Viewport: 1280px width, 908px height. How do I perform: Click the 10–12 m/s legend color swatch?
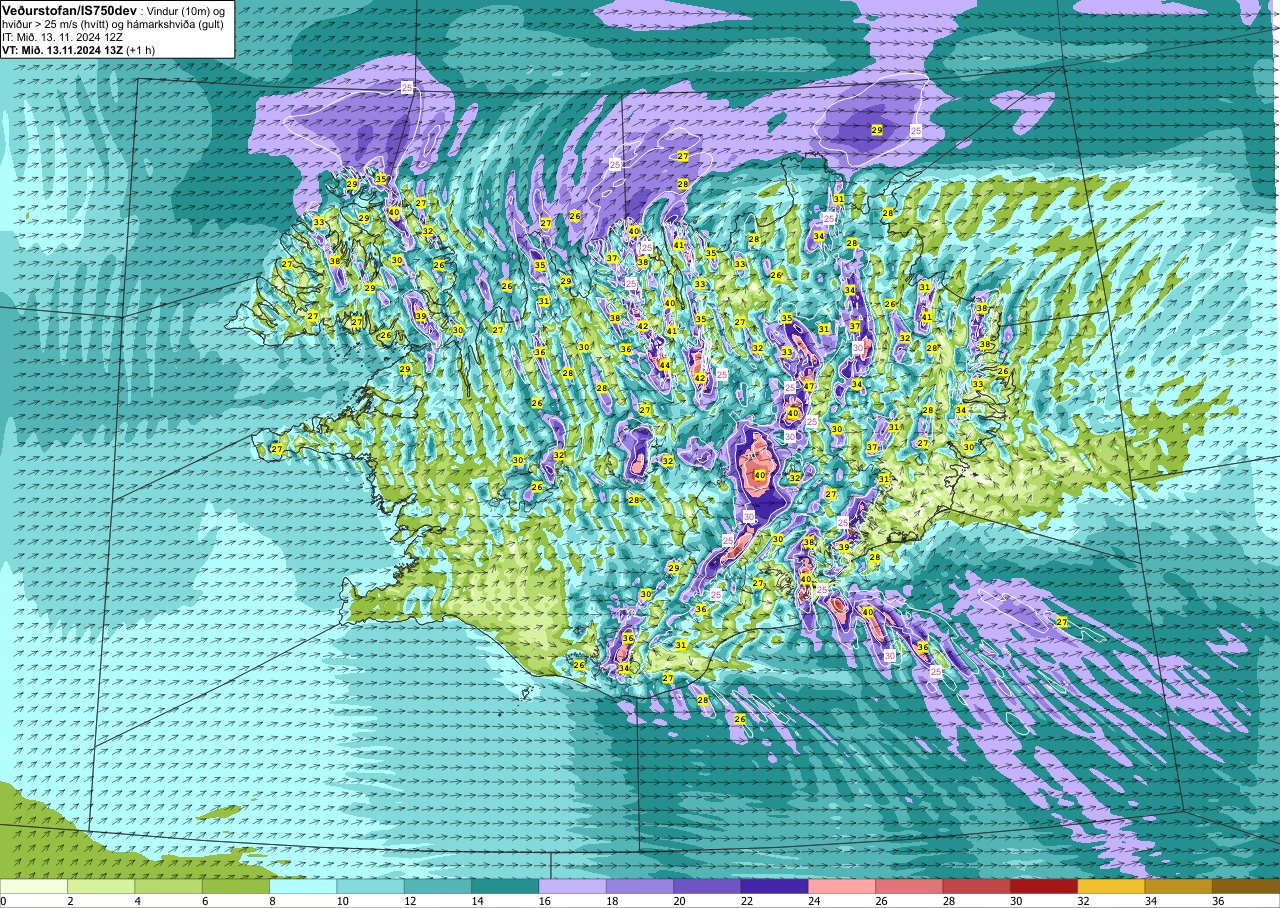[x=370, y=886]
